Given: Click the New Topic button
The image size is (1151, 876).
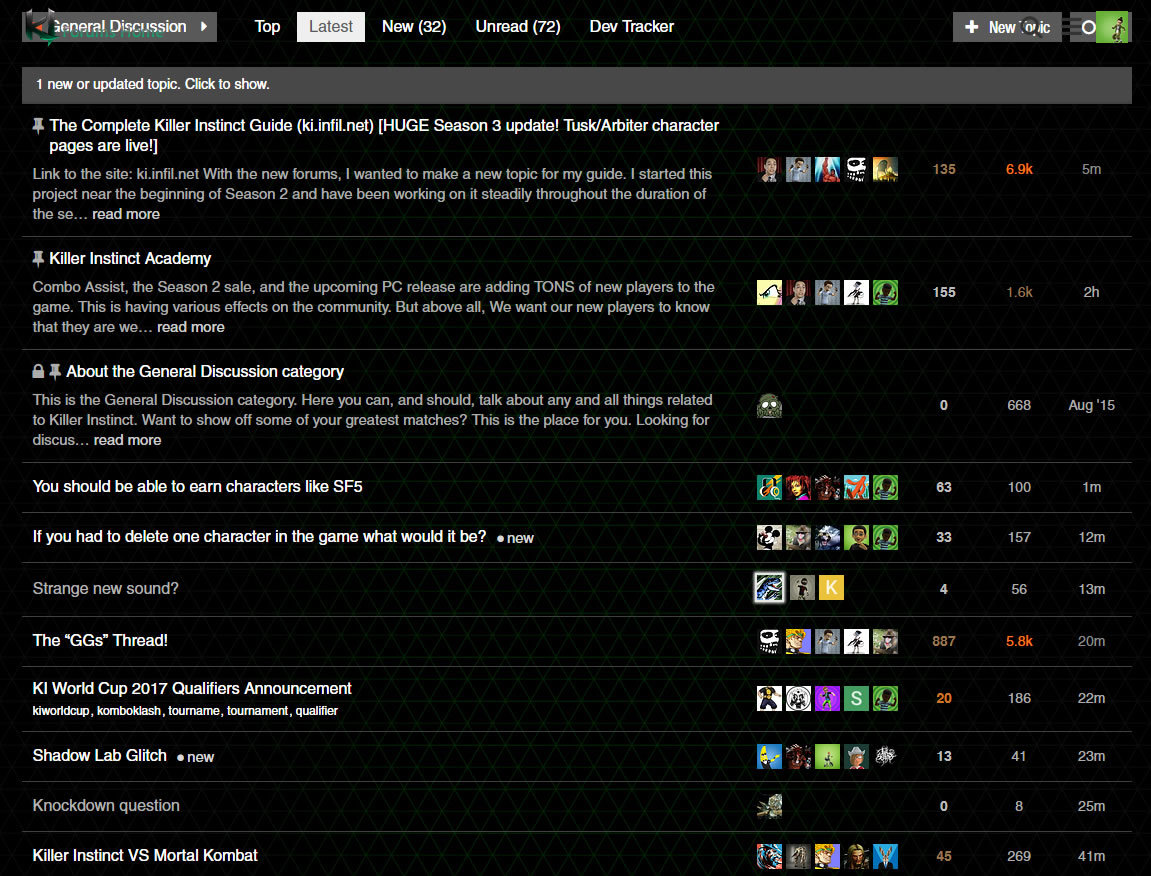Looking at the screenshot, I should [x=1006, y=27].
